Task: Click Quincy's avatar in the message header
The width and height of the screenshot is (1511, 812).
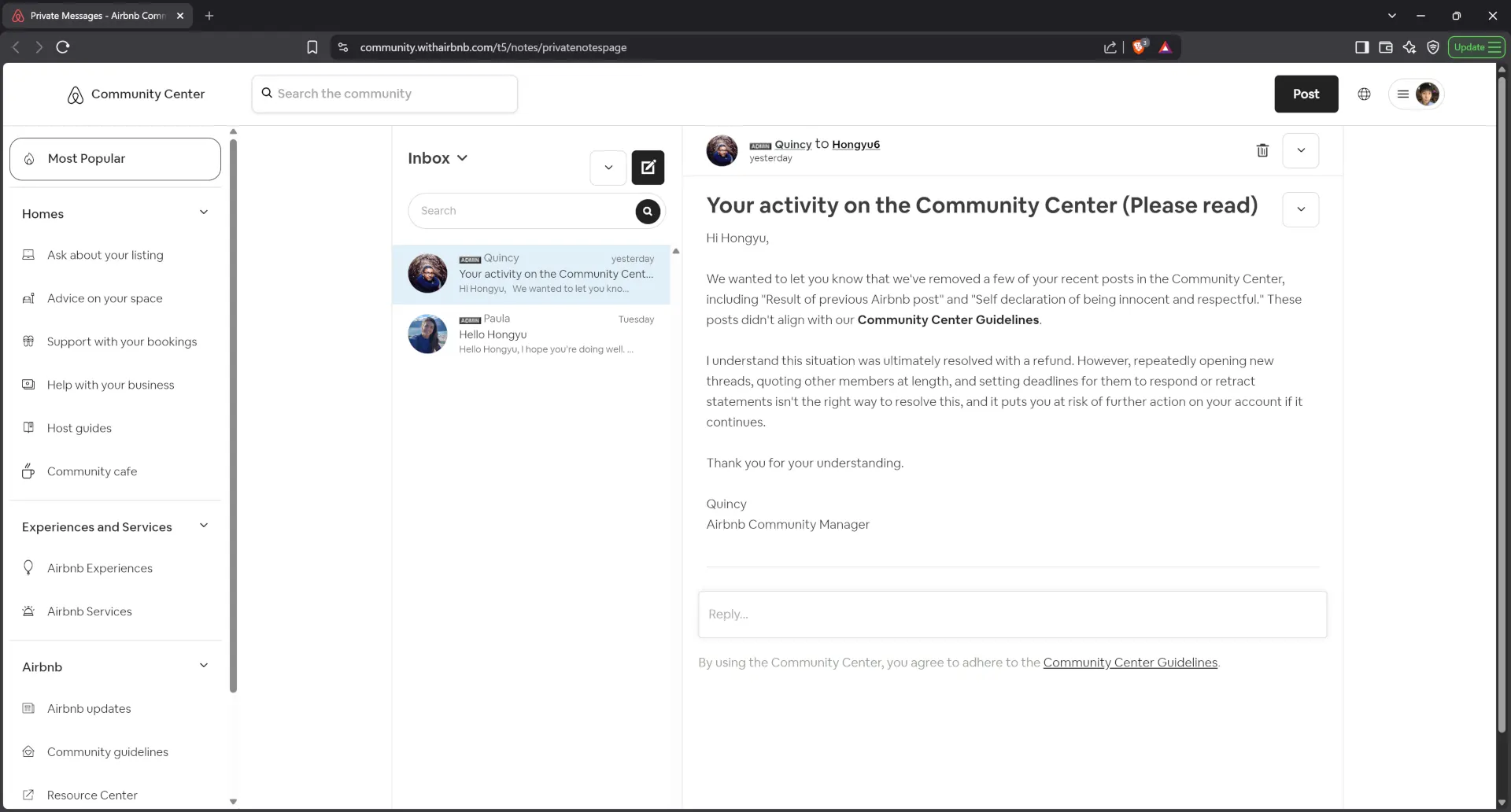Action: (722, 150)
